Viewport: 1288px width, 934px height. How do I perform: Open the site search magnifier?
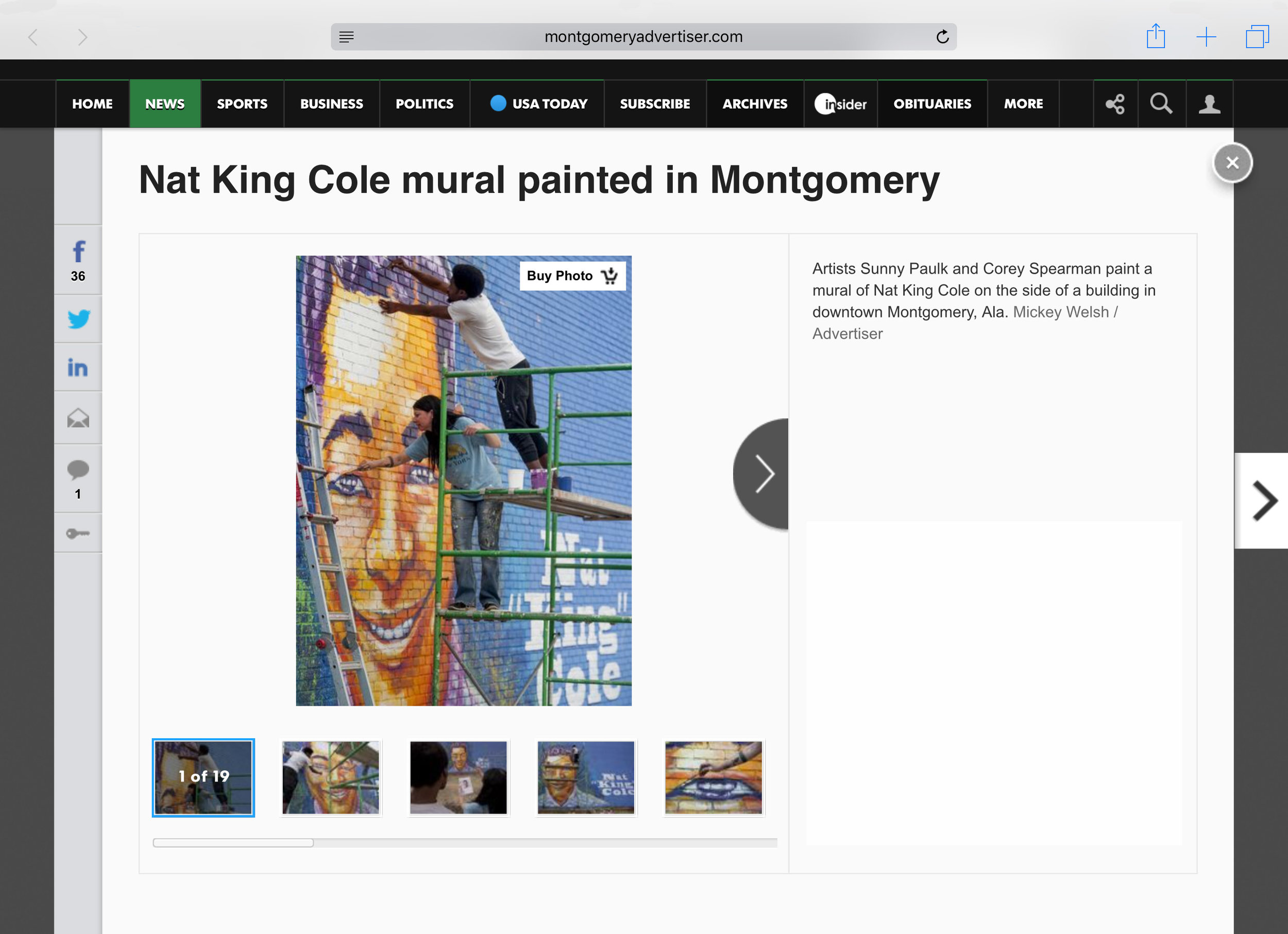pyautogui.click(x=1161, y=104)
